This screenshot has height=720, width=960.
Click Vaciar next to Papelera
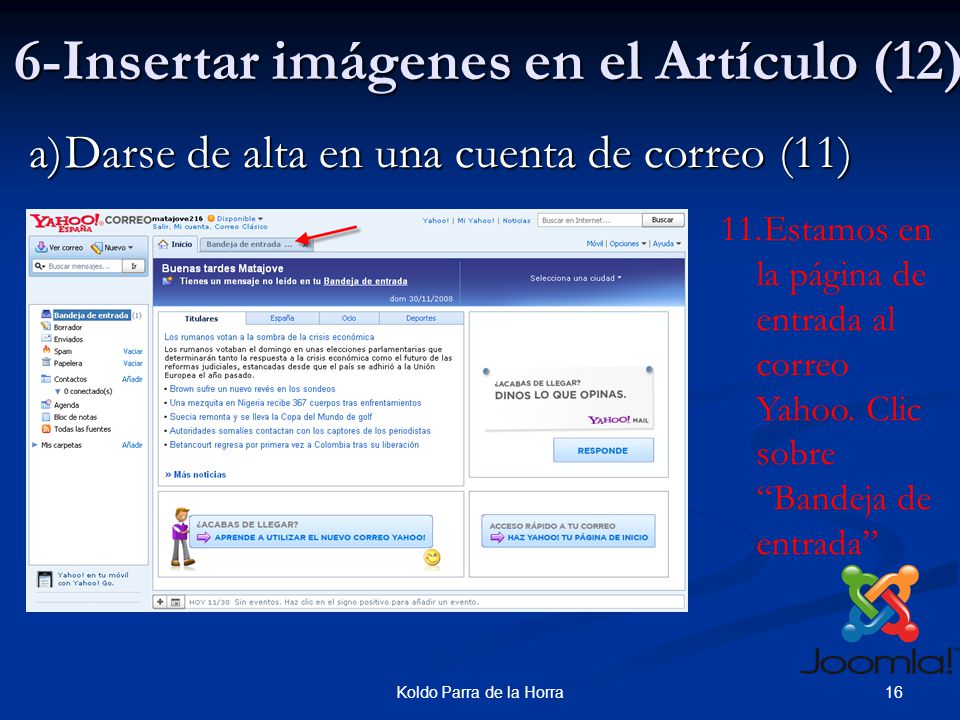[133, 363]
